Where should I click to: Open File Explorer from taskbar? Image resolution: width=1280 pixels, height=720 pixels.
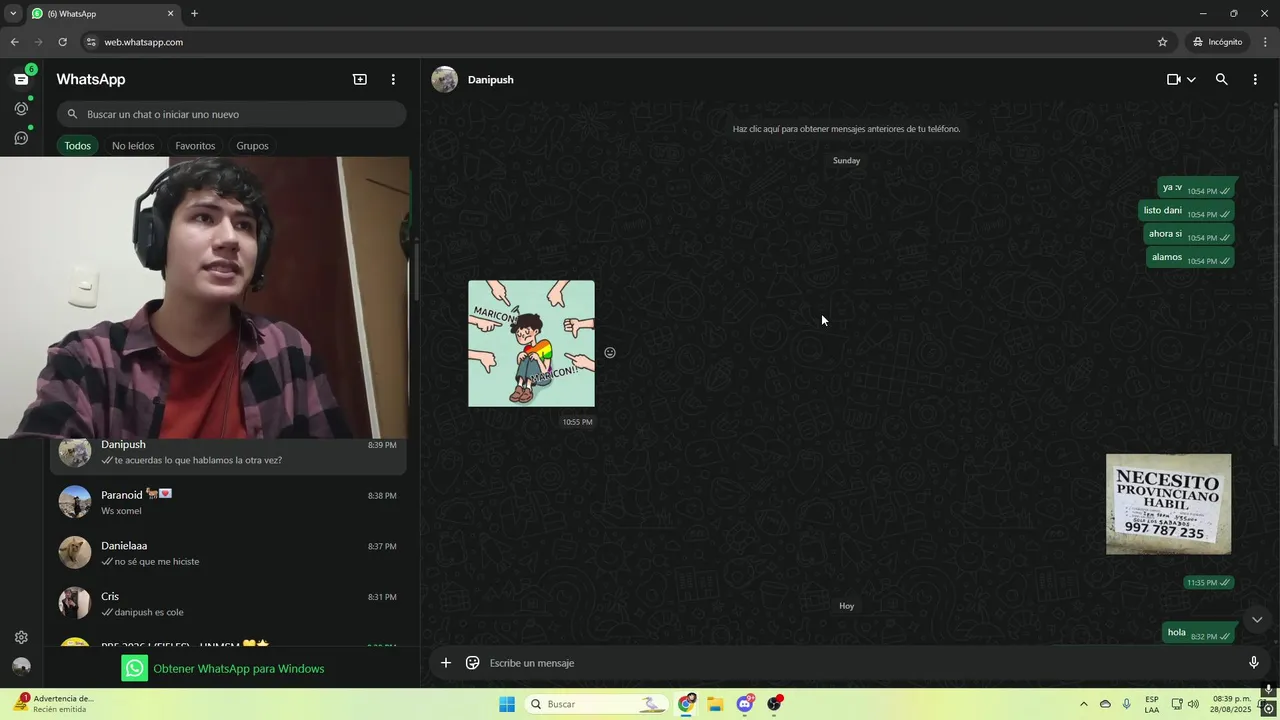point(715,704)
